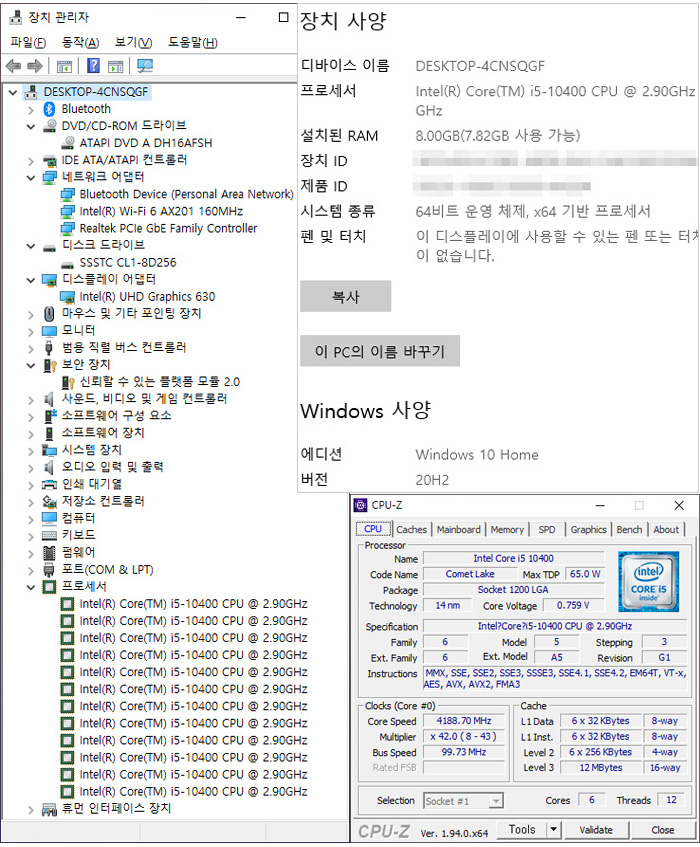Open the Socket #1 selection dropdown
Screen dimensions: 700x847
point(496,801)
